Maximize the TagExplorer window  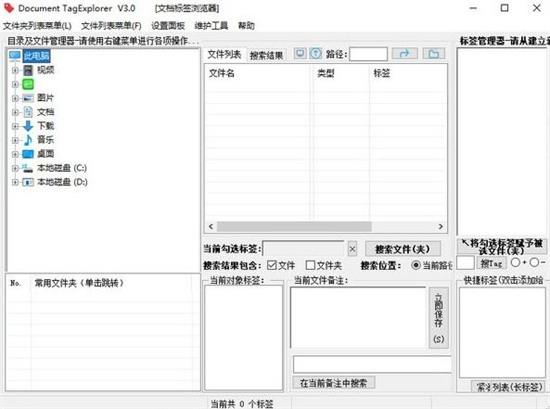tap(504, 8)
